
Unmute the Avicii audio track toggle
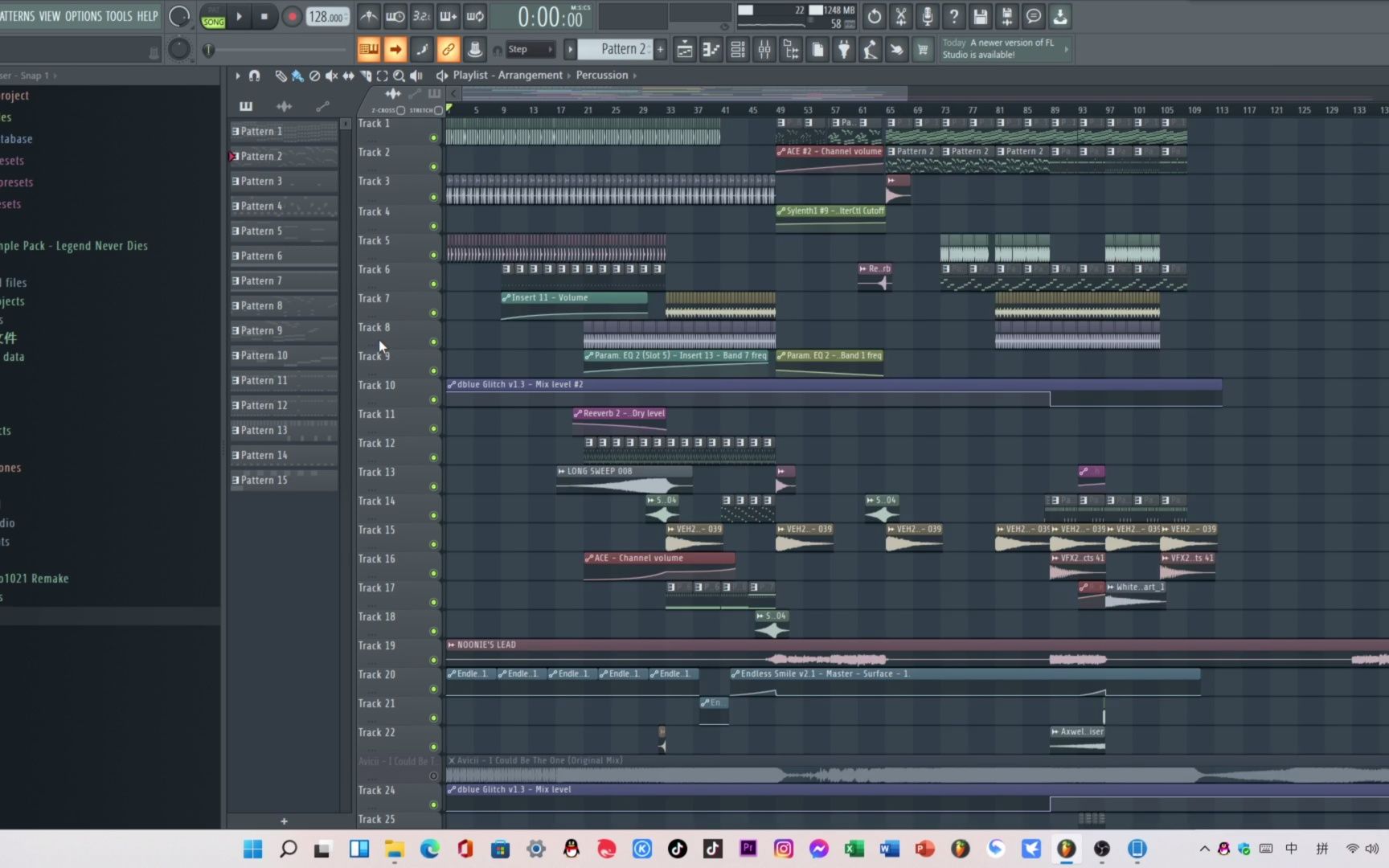tap(433, 776)
